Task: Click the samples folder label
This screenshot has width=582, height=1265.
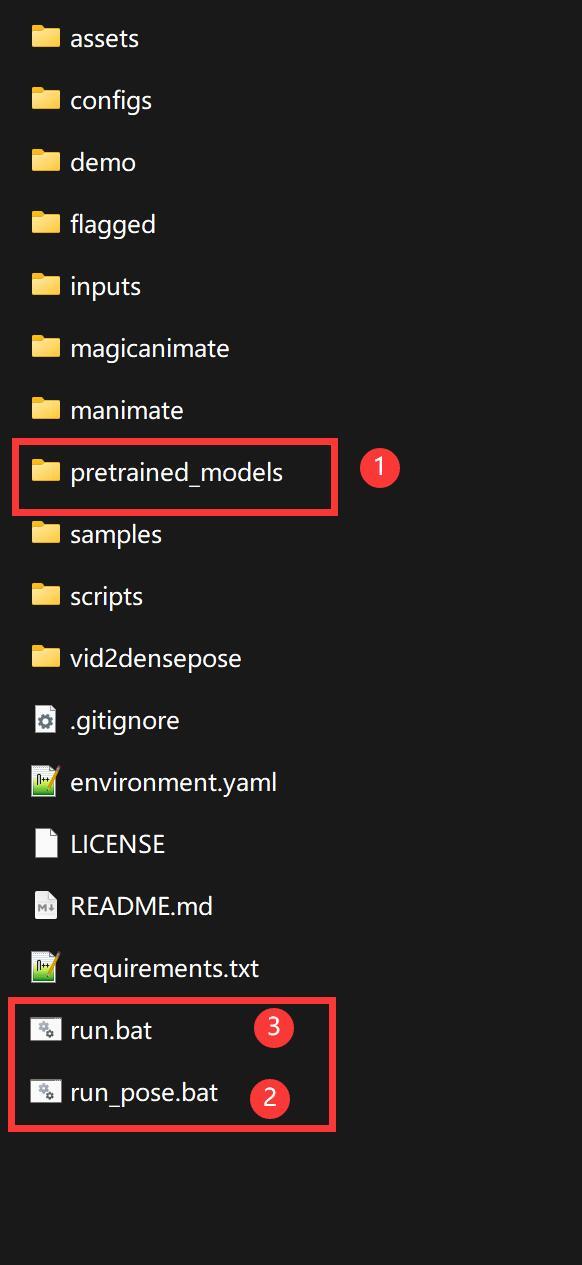Action: [116, 534]
